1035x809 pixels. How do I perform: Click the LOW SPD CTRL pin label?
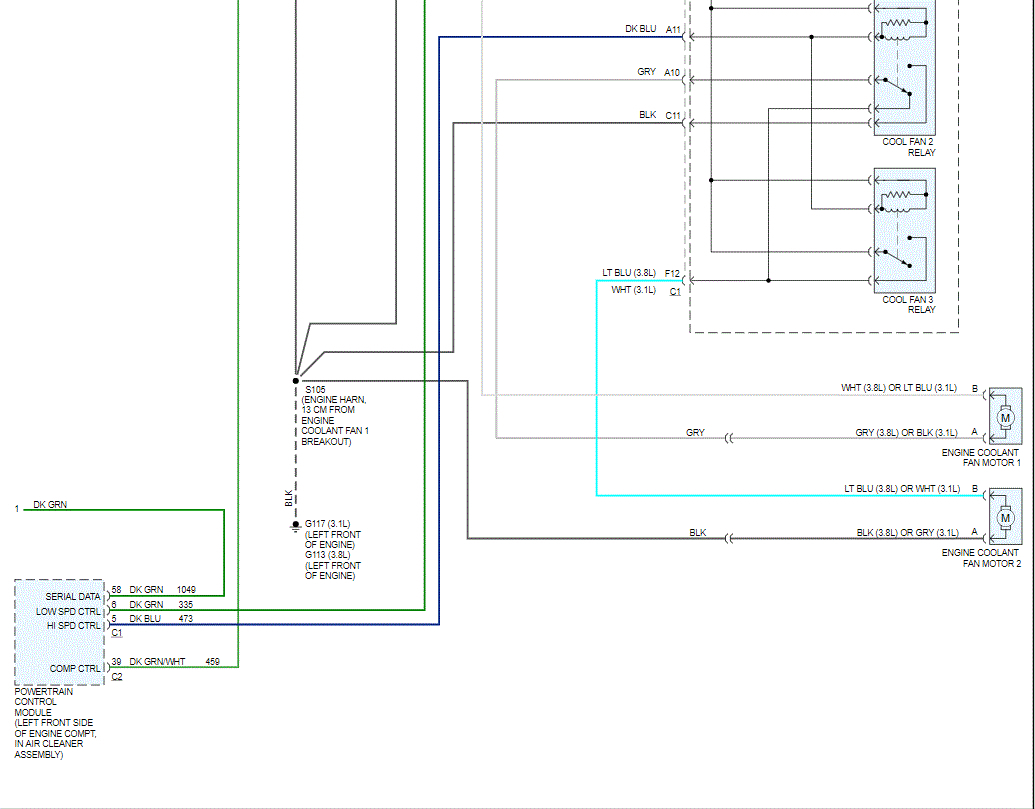click(x=69, y=611)
